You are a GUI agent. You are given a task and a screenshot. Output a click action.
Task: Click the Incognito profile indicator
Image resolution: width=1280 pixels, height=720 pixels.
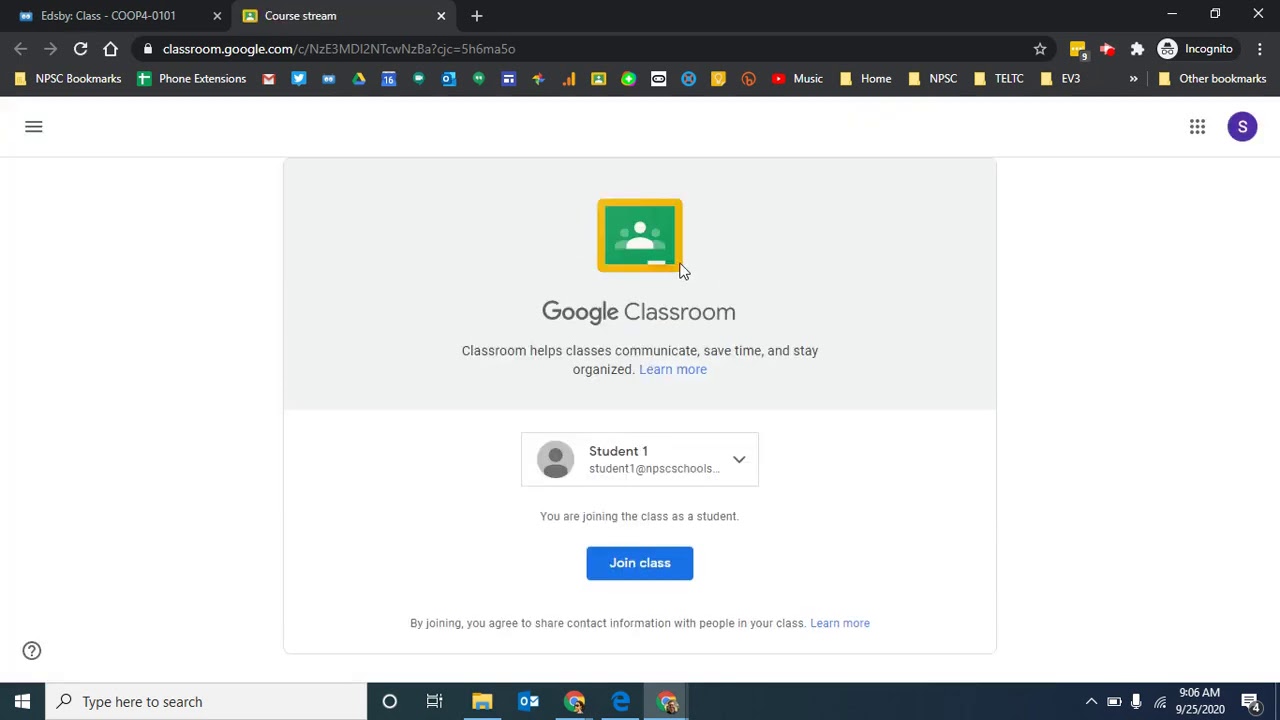(x=1196, y=48)
